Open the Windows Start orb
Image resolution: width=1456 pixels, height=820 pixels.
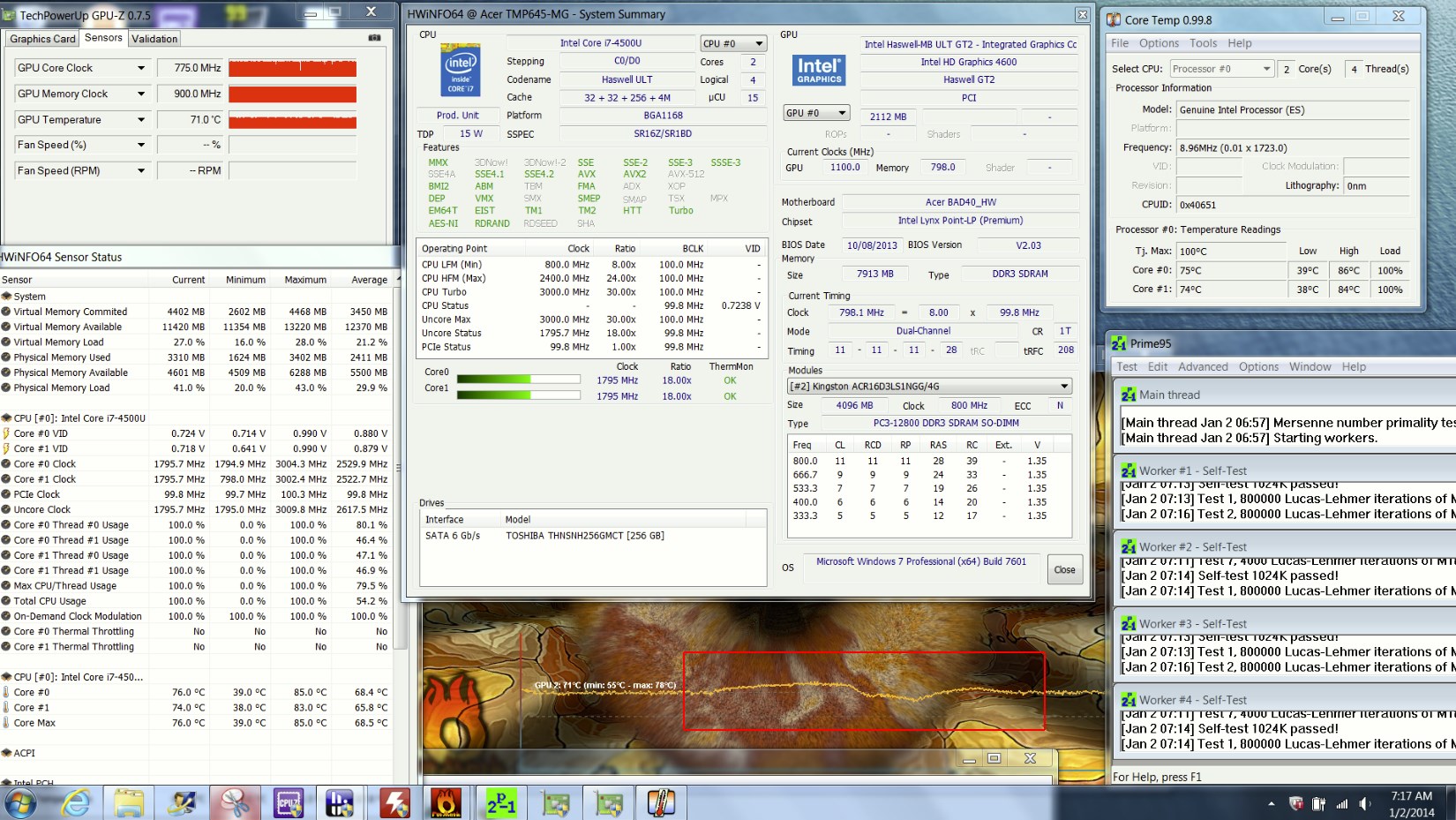[x=21, y=802]
